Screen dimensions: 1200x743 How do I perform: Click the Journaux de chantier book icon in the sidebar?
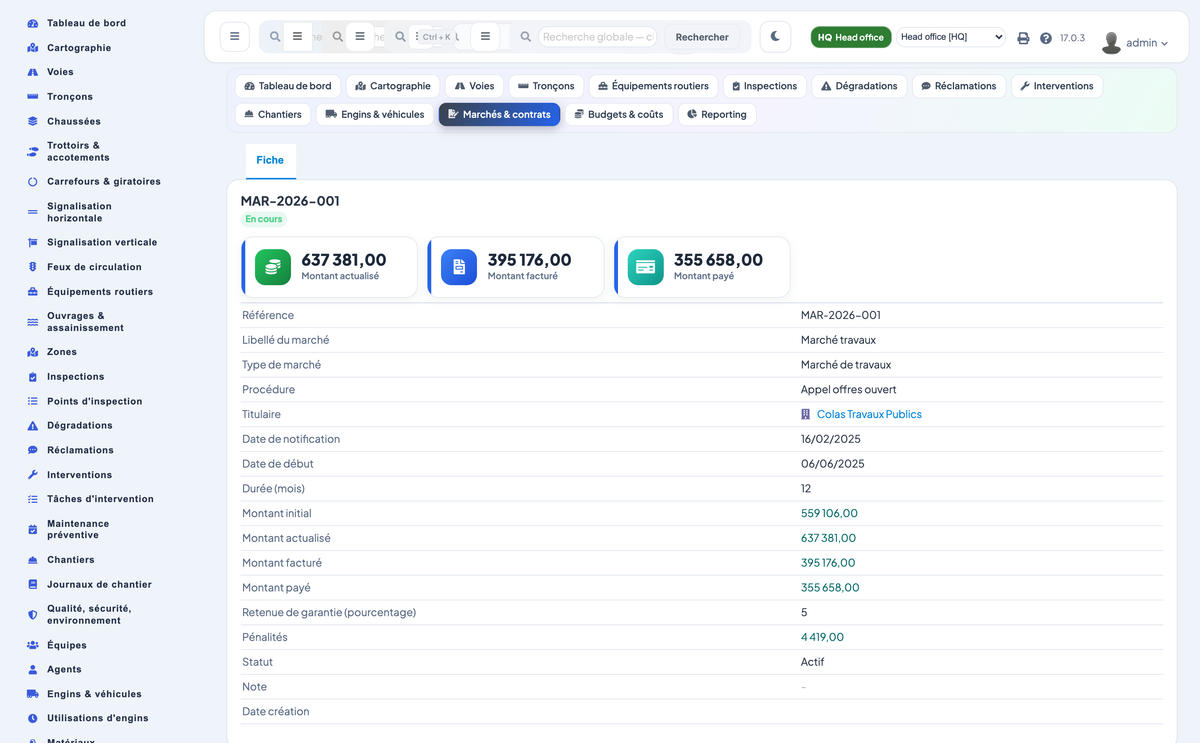click(33, 584)
